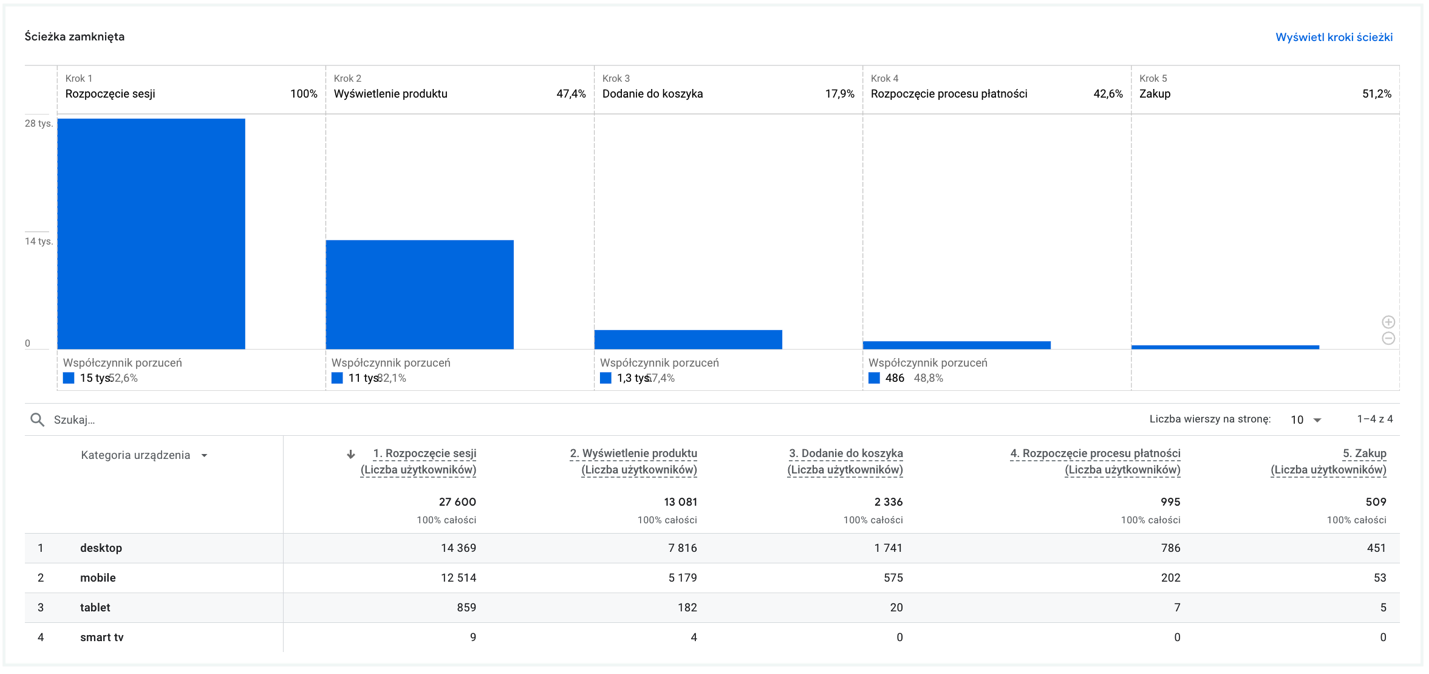Click the Rozpoczęcie sesji funnel bar

click(151, 234)
